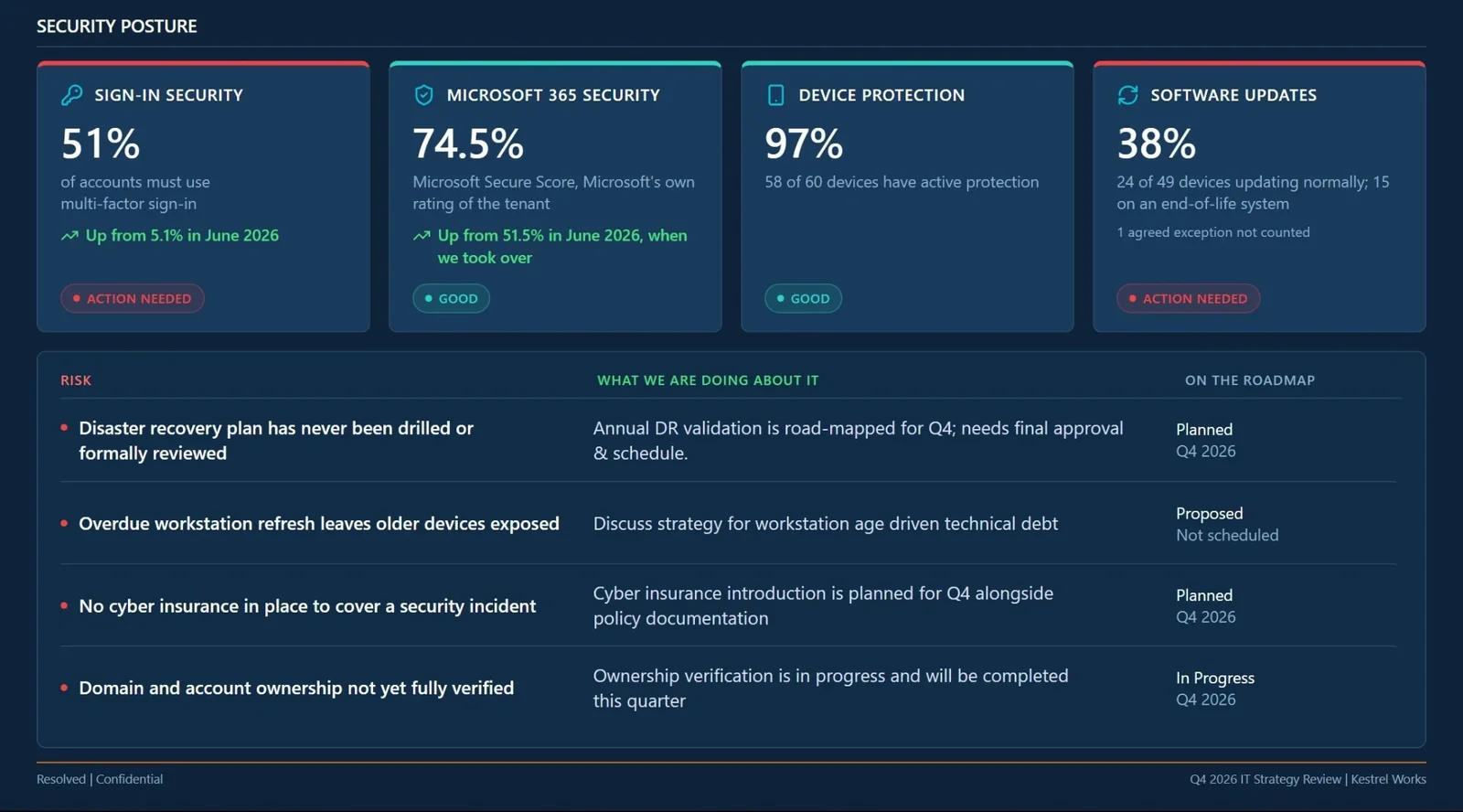Select the disaster recovery plan risk row
This screenshot has width=1463, height=812.
[728, 441]
